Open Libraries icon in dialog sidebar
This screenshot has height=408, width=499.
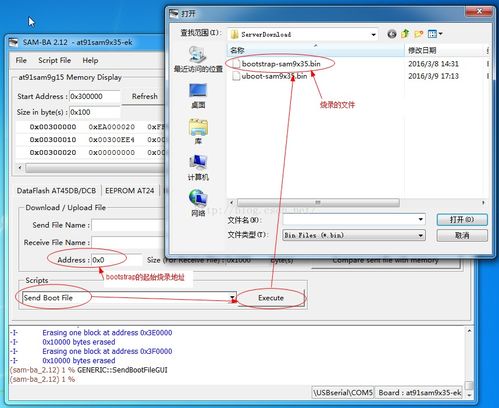pyautogui.click(x=198, y=131)
